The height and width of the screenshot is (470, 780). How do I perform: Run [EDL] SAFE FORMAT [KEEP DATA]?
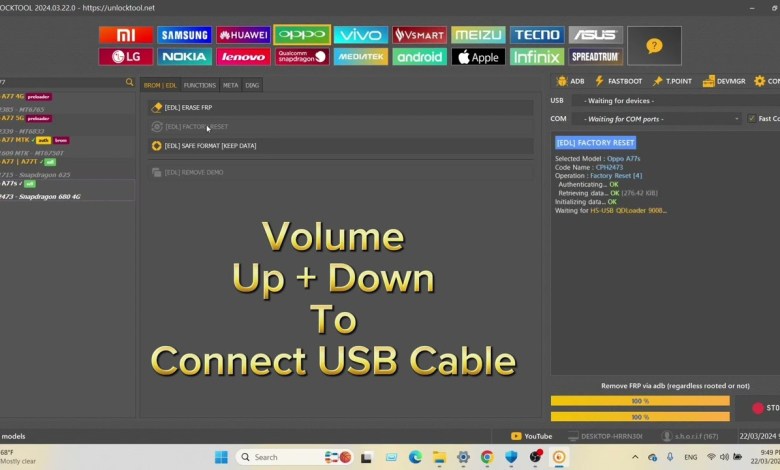341,146
